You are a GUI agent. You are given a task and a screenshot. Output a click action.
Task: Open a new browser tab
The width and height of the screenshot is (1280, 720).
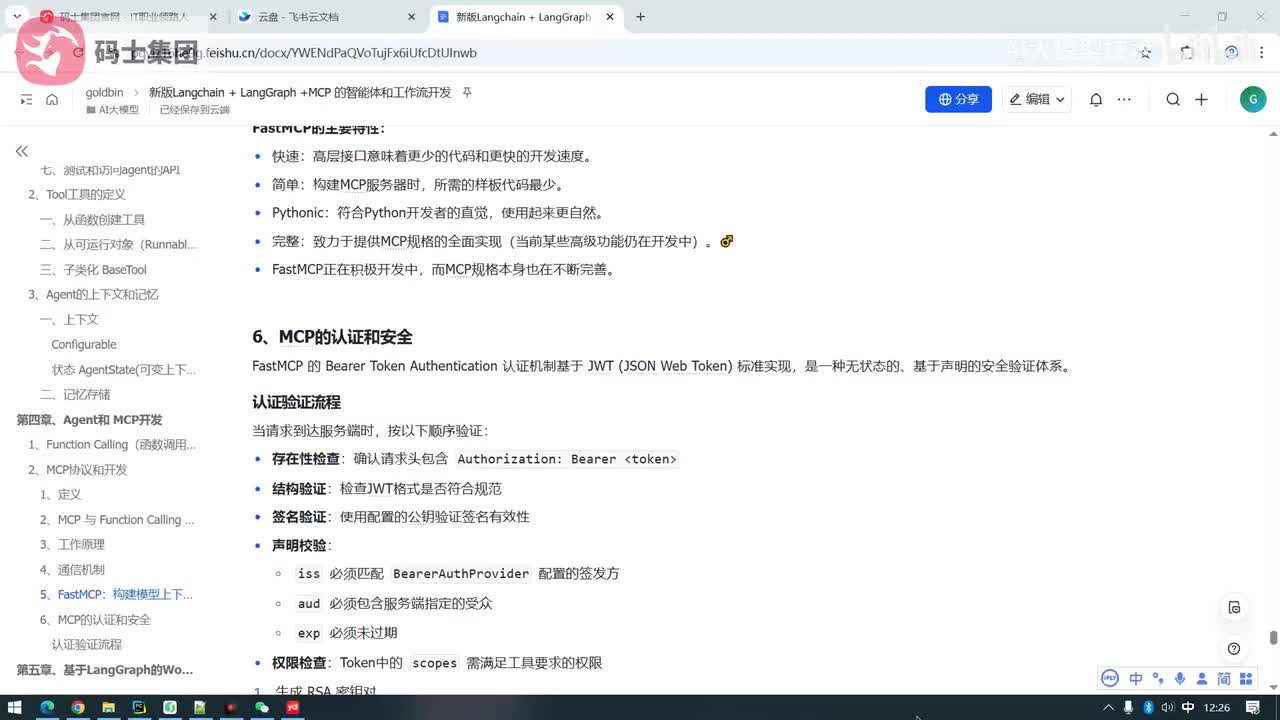(x=640, y=17)
